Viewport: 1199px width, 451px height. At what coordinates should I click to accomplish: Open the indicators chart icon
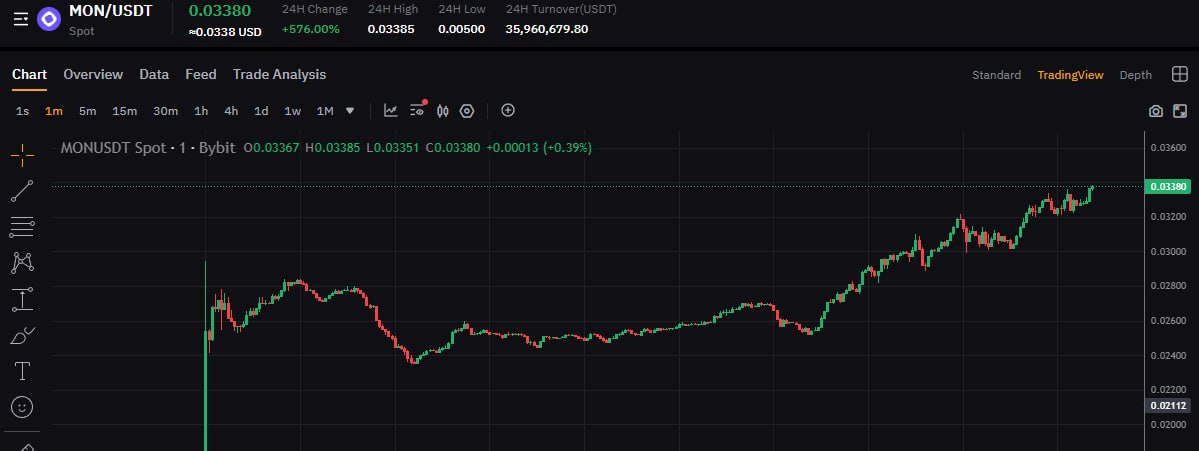(x=391, y=111)
